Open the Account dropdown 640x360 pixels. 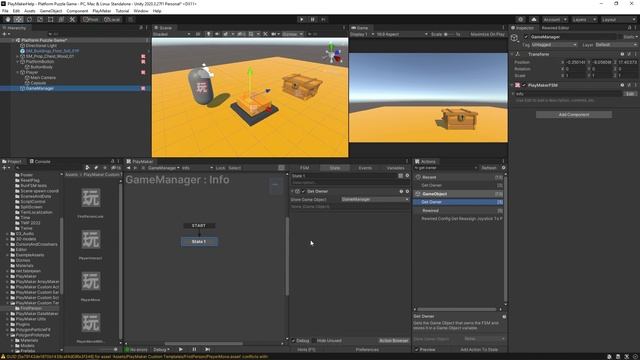pyautogui.click(x=554, y=19)
